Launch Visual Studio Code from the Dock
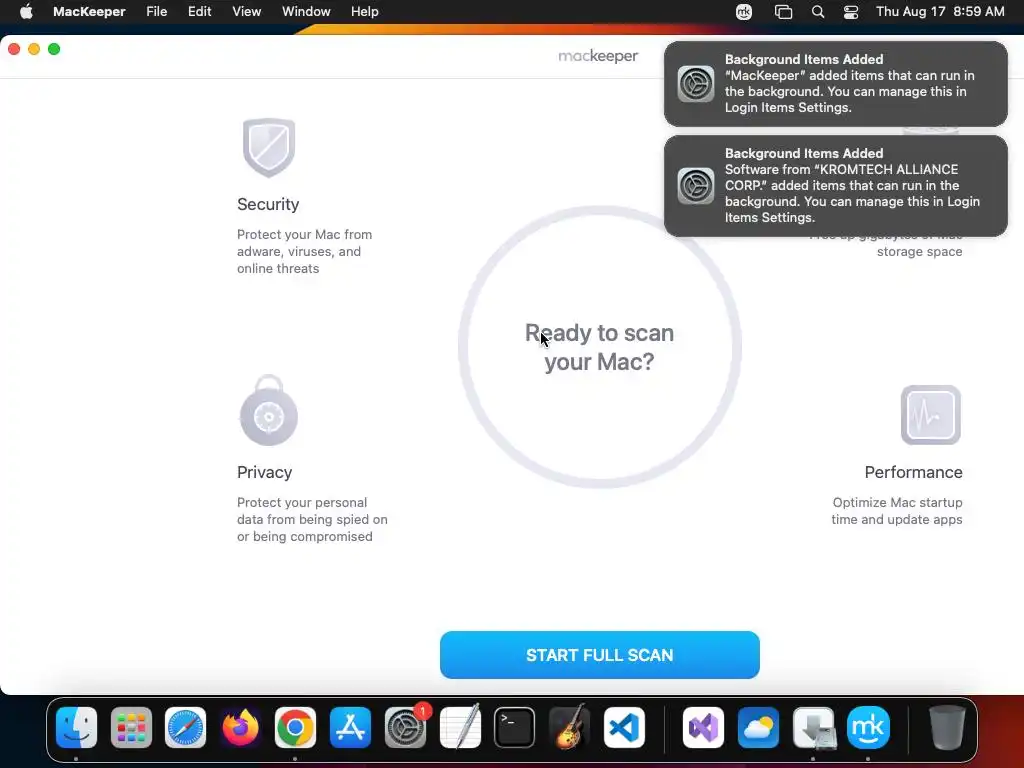 pos(624,728)
